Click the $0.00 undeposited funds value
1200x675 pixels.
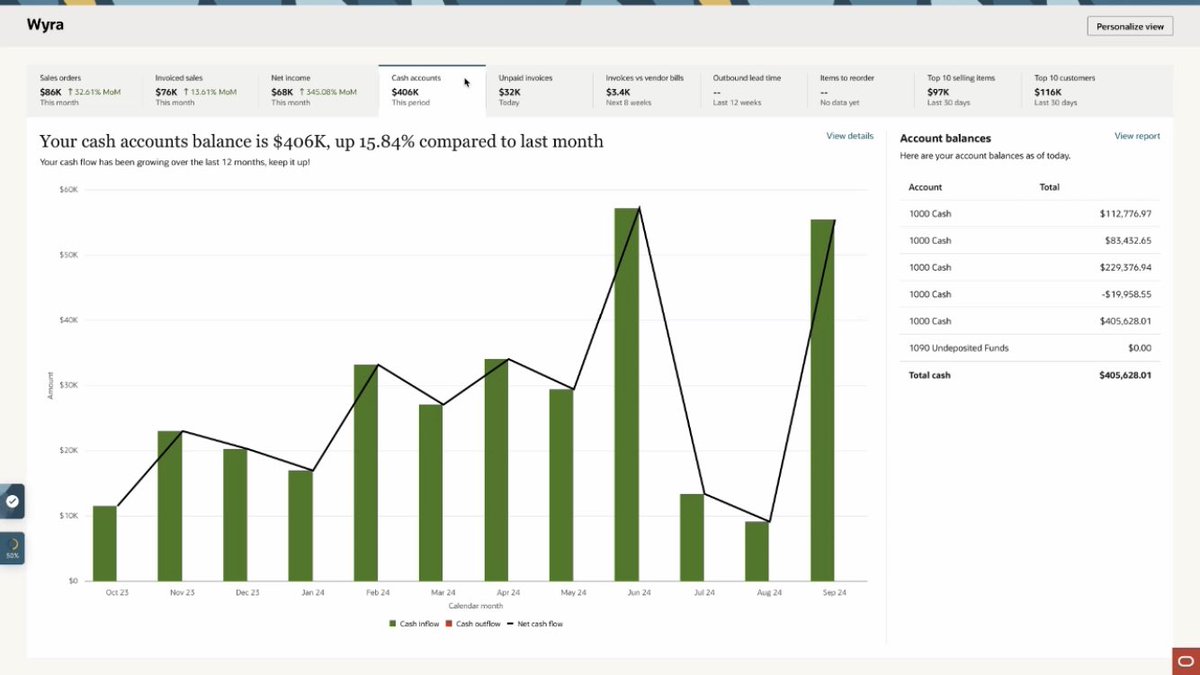[1139, 348]
